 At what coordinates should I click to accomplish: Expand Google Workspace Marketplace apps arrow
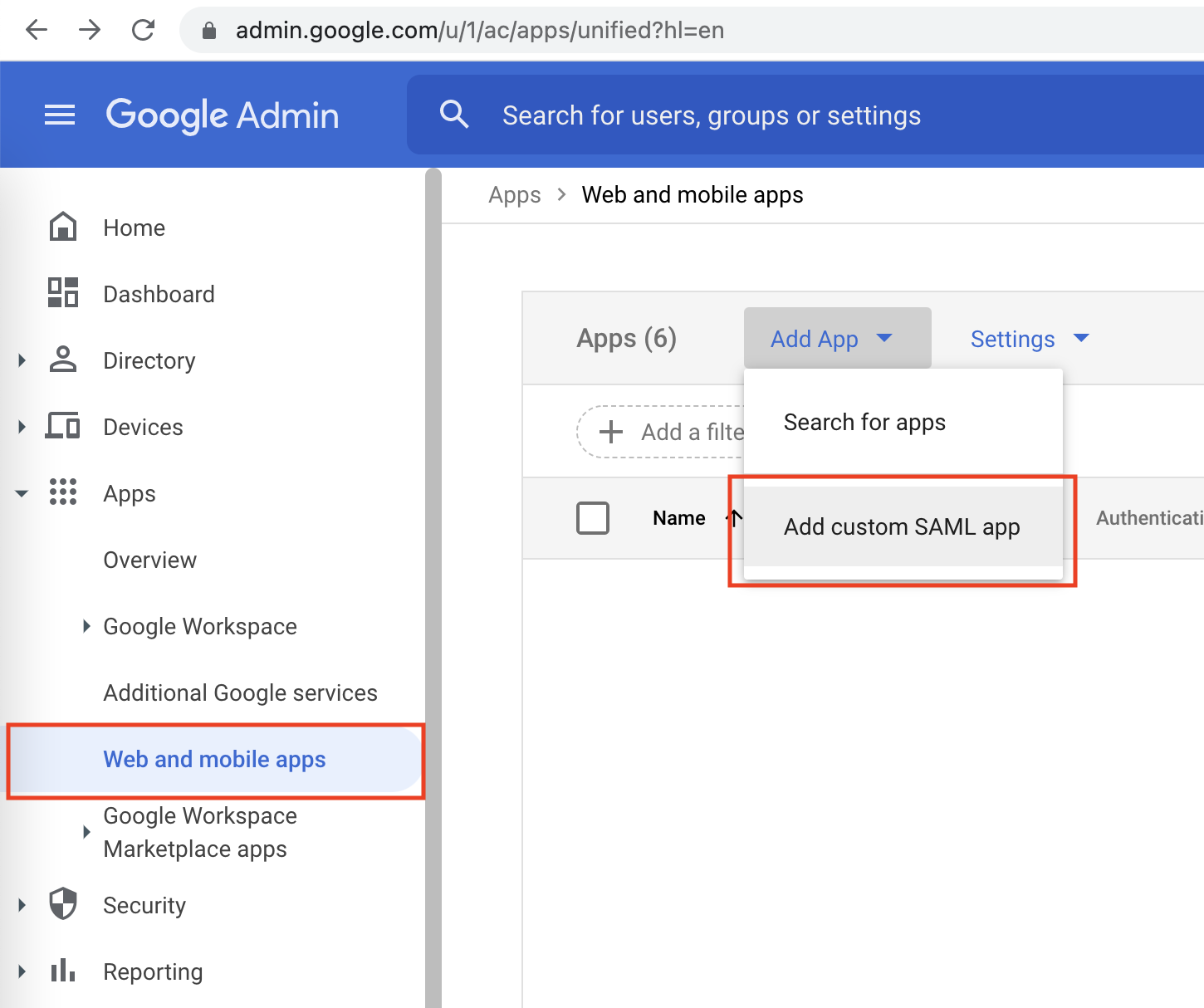coord(86,831)
